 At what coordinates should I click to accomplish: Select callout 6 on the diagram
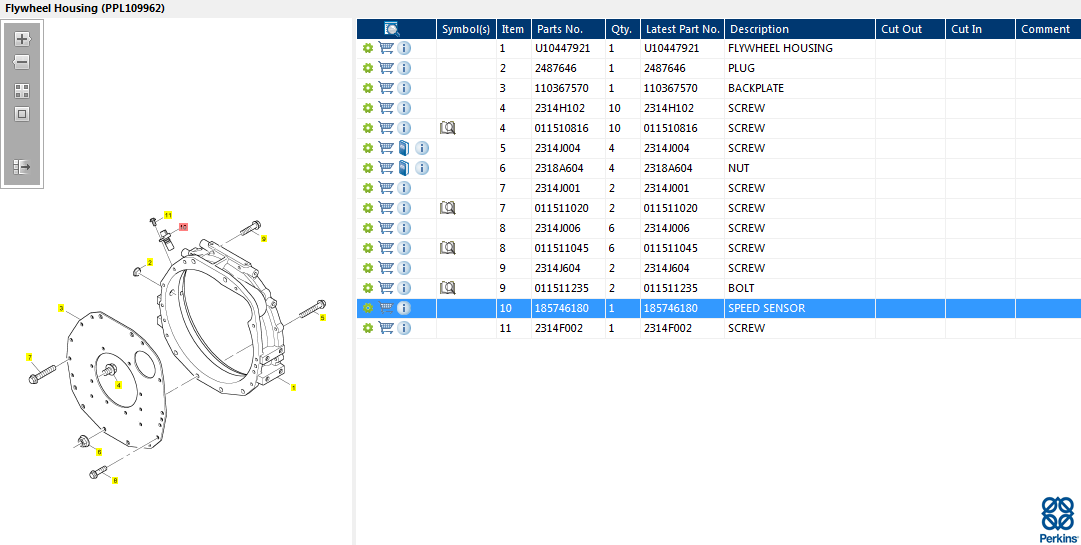99,452
